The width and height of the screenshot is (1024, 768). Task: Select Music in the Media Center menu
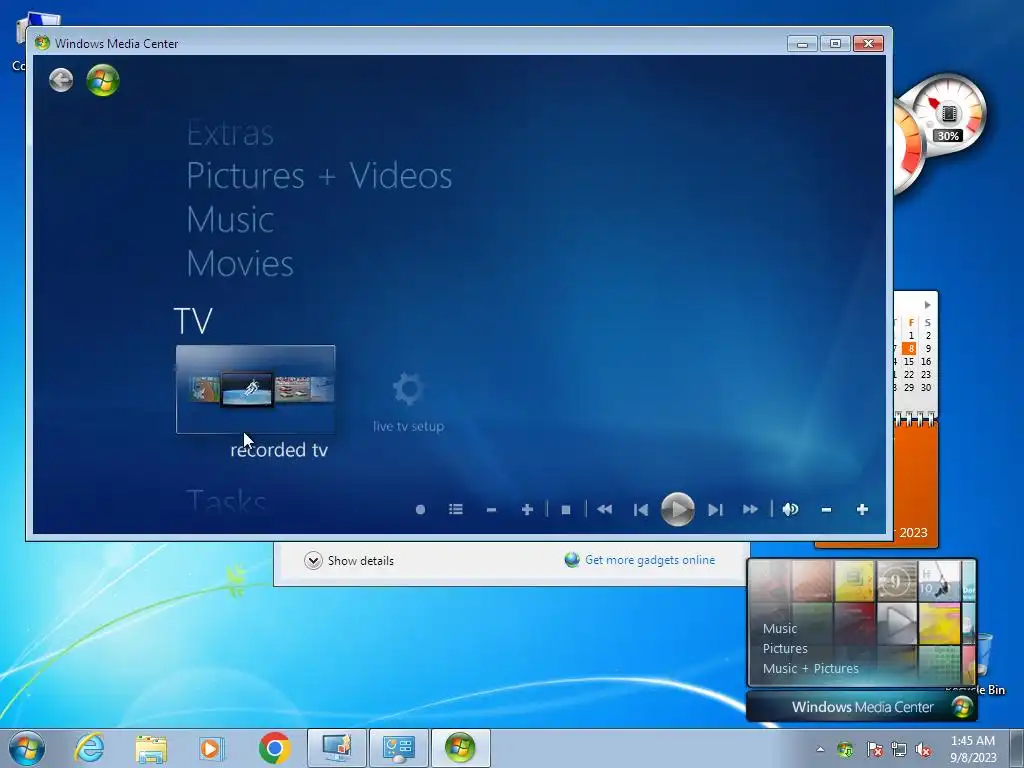click(230, 219)
